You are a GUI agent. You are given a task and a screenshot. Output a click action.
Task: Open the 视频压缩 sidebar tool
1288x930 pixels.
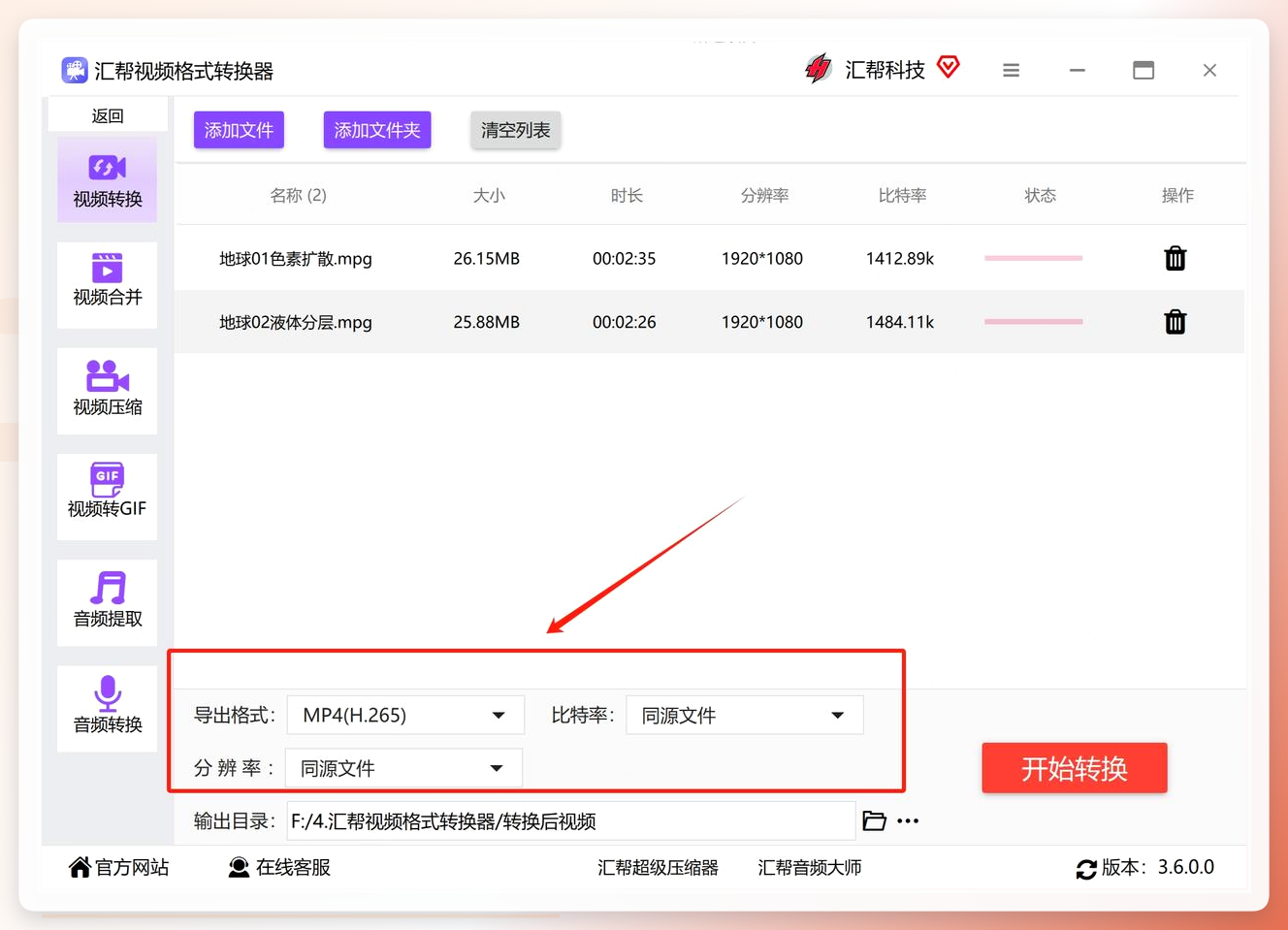click(108, 391)
